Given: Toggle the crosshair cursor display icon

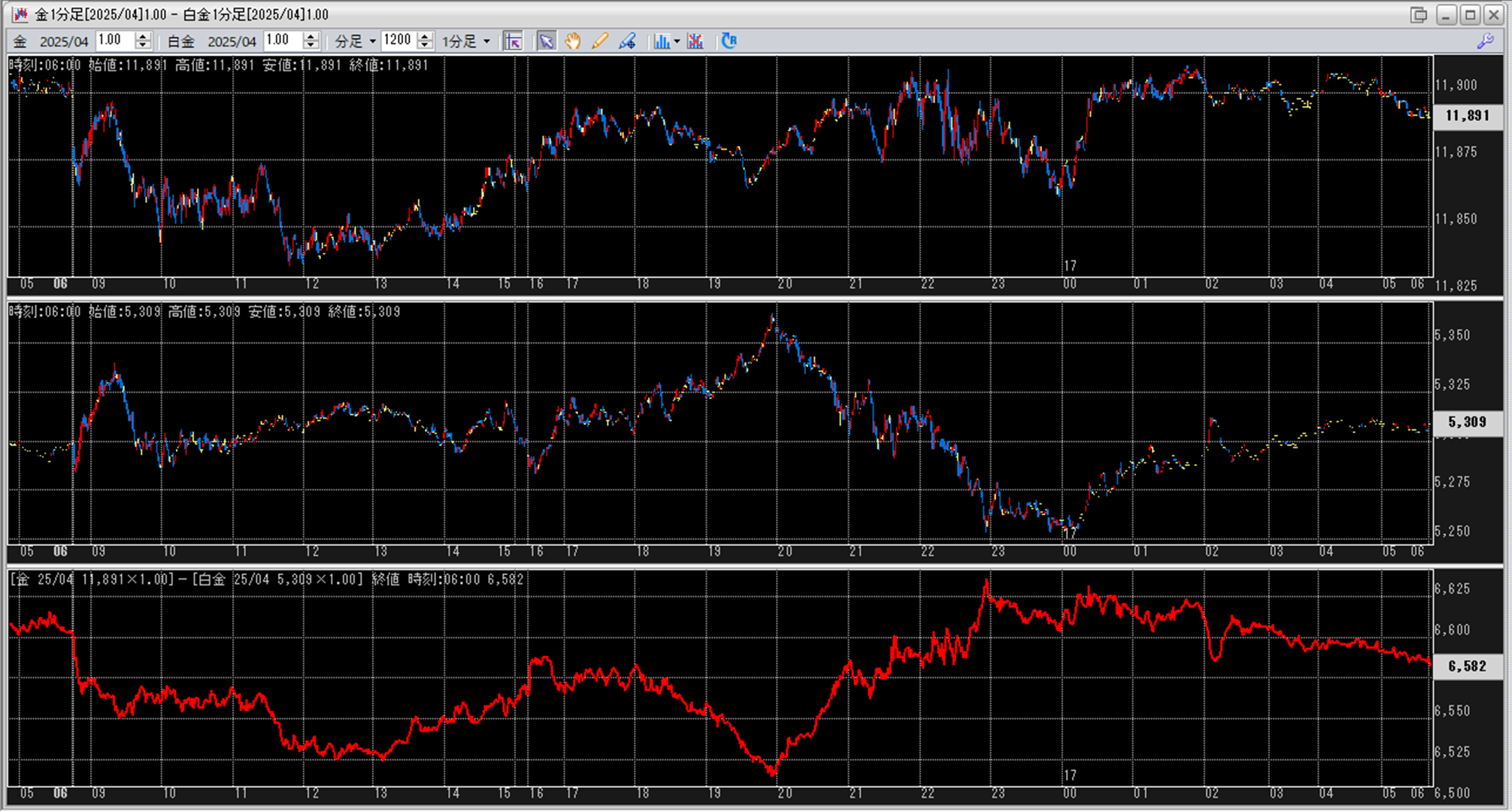Looking at the screenshot, I should 513,41.
